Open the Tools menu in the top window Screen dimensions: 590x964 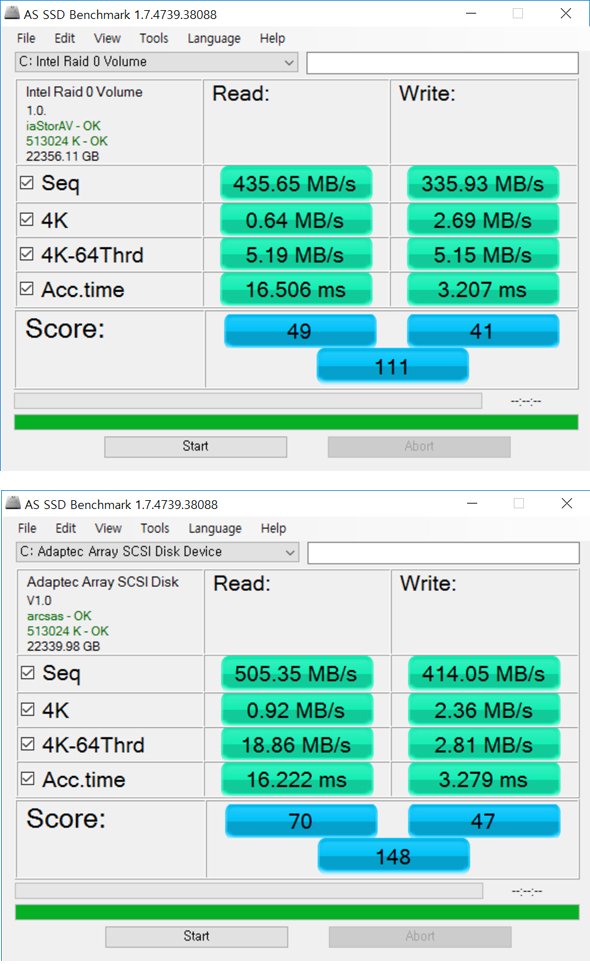pos(154,38)
